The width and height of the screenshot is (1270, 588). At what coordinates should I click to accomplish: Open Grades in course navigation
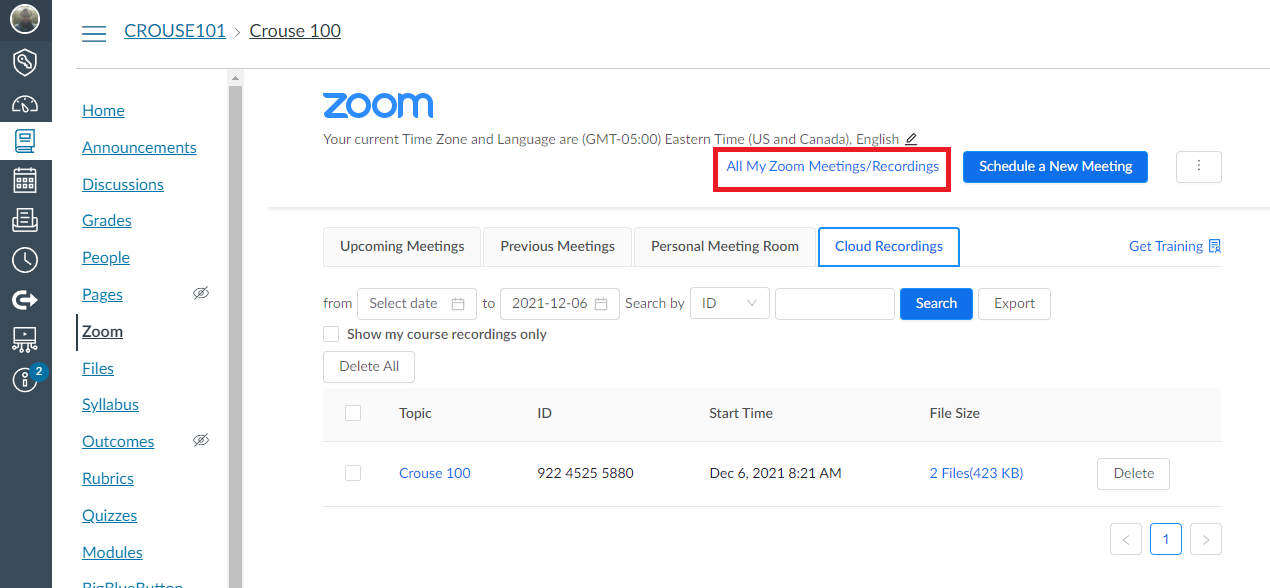tap(107, 220)
